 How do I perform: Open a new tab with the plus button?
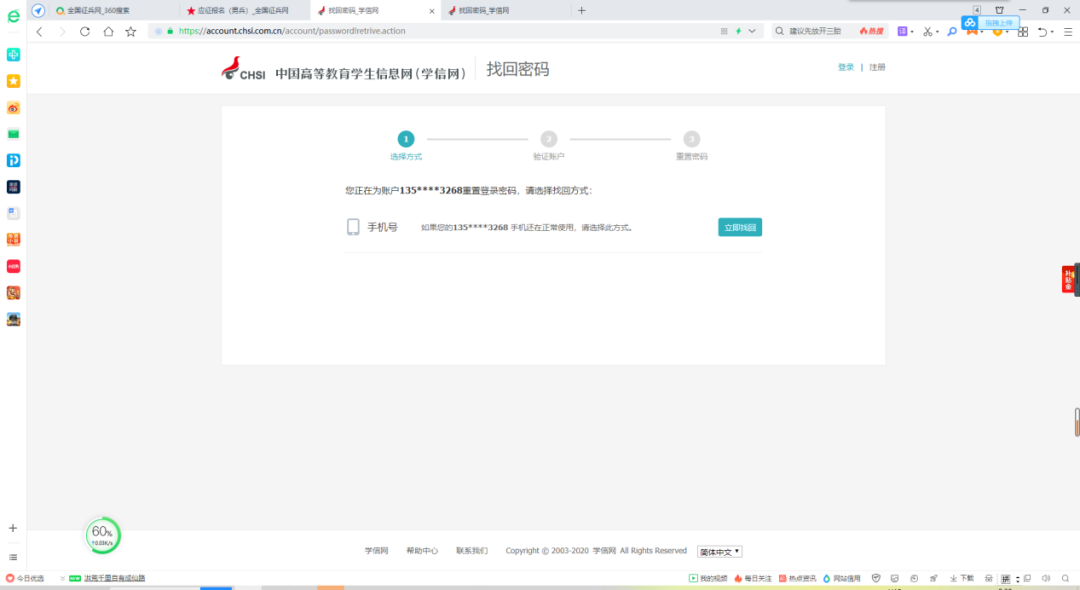(x=582, y=10)
